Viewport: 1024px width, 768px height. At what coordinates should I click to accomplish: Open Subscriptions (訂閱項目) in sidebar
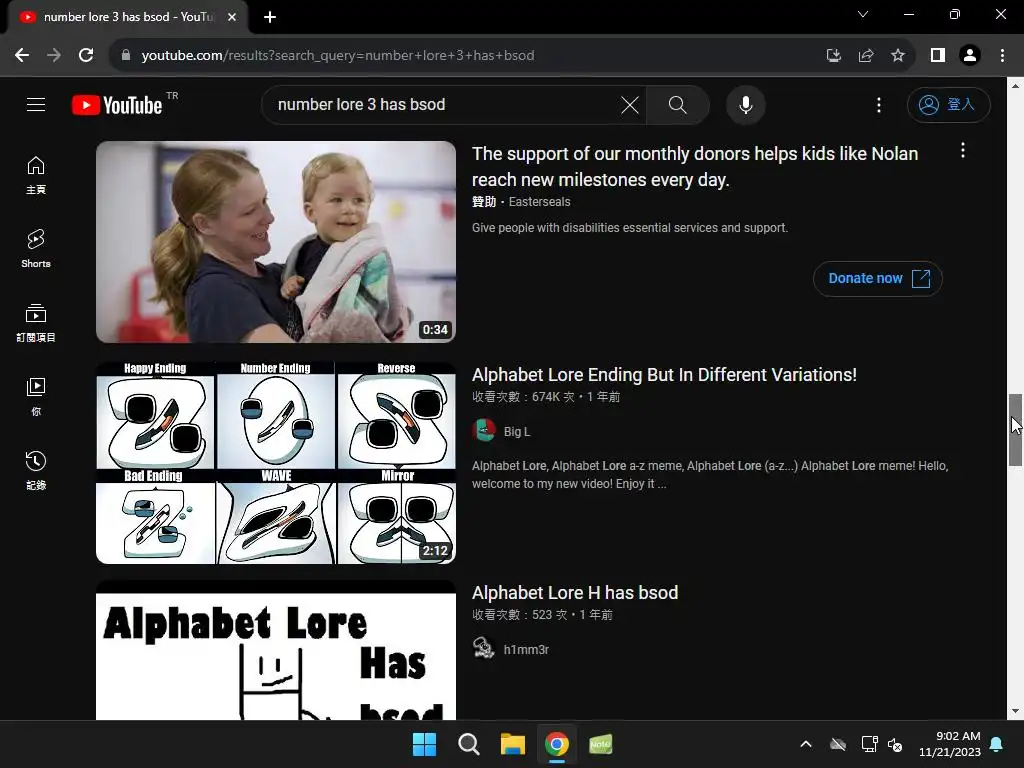(36, 323)
